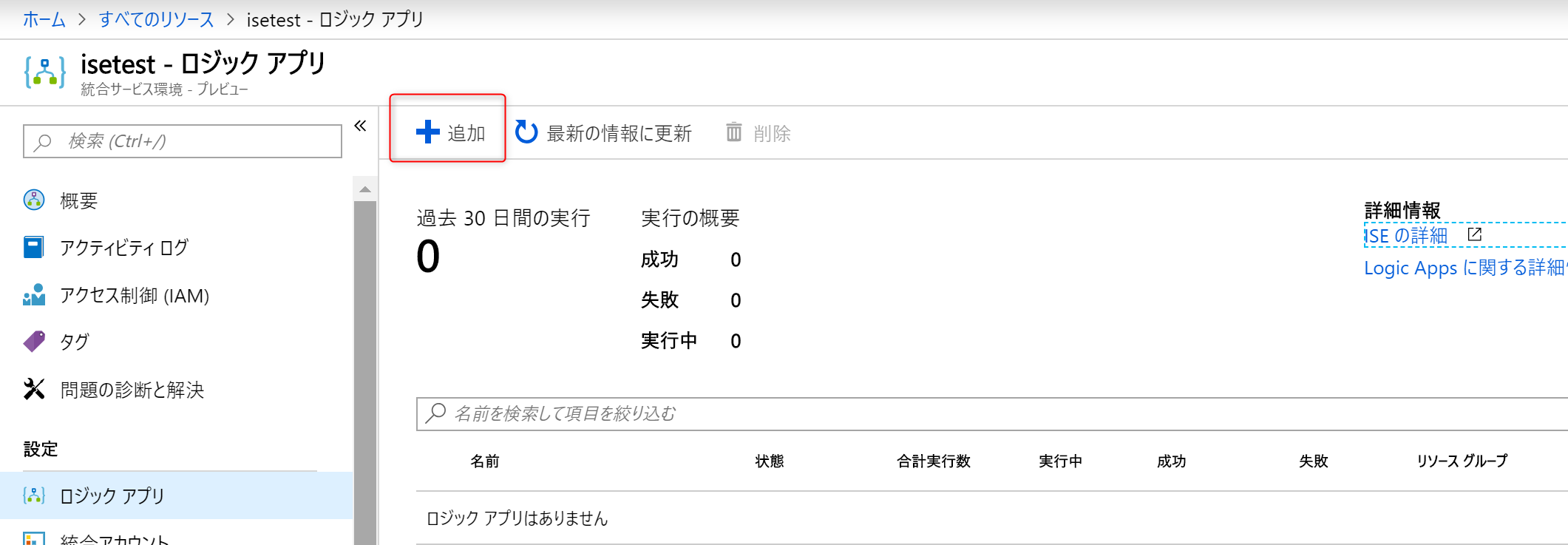Image resolution: width=1568 pixels, height=545 pixels.
Task: Sort by the 名前 column header
Action: (x=485, y=461)
